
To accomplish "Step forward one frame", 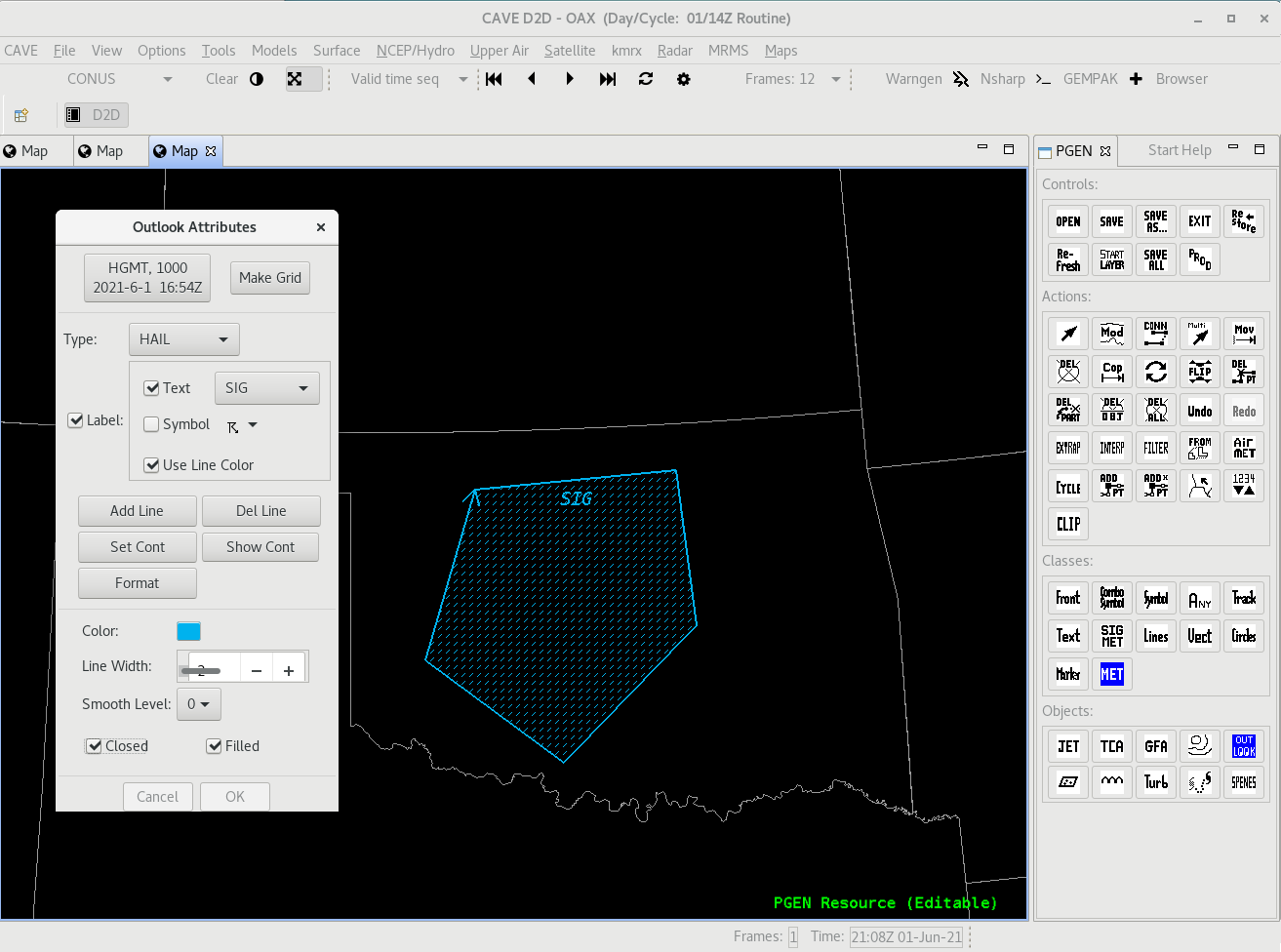I will point(570,79).
